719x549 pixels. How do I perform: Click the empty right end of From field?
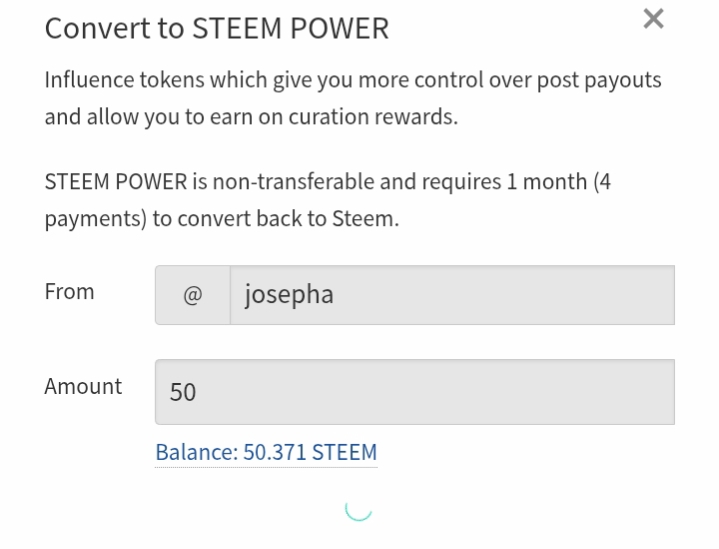(620, 295)
